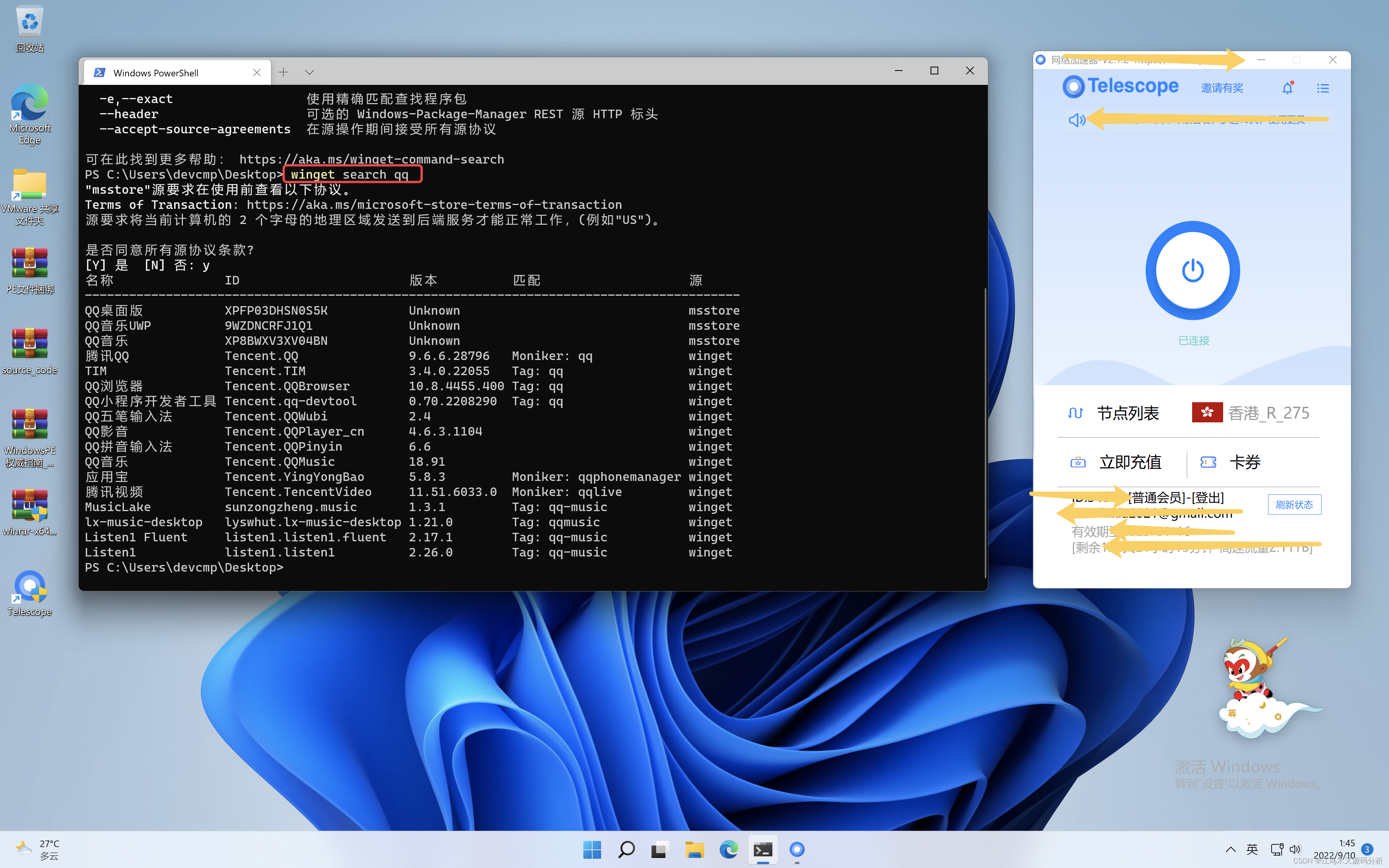The width and height of the screenshot is (1389, 868).
Task: Open 节点列表 node list
Action: click(x=1128, y=413)
